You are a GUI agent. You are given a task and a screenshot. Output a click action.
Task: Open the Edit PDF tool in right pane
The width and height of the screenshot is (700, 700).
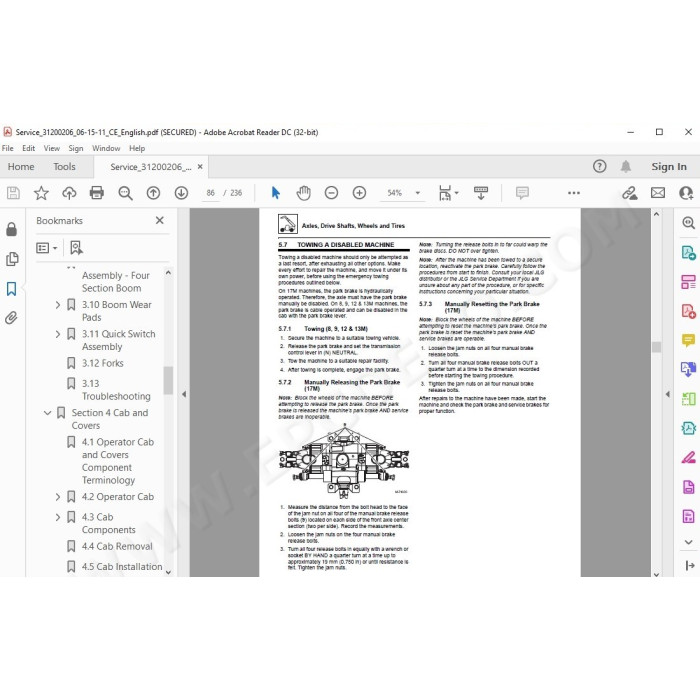click(x=688, y=282)
